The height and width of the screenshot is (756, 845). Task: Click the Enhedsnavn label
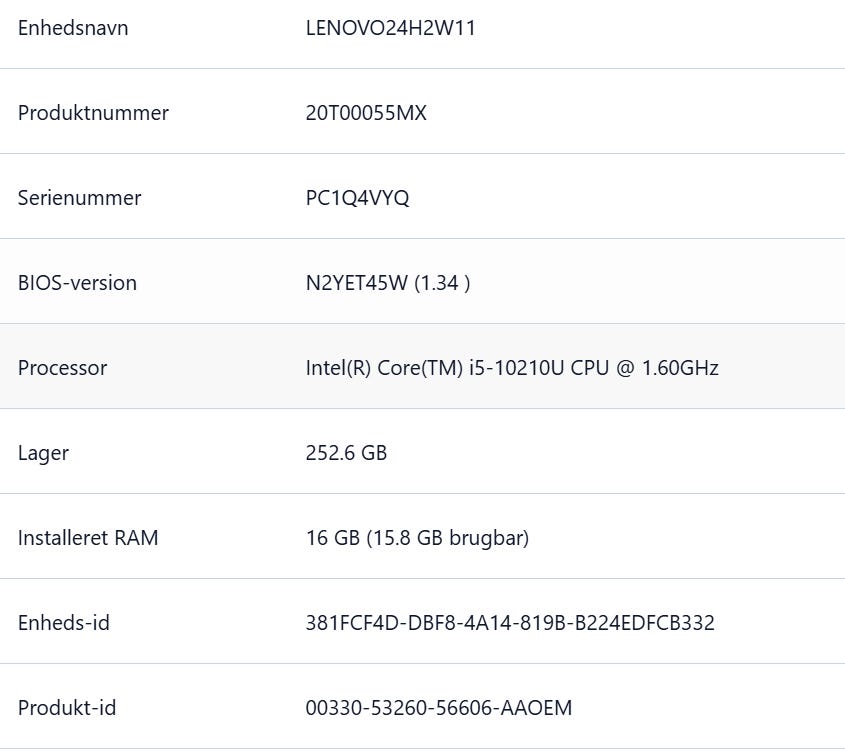pyautogui.click(x=73, y=28)
